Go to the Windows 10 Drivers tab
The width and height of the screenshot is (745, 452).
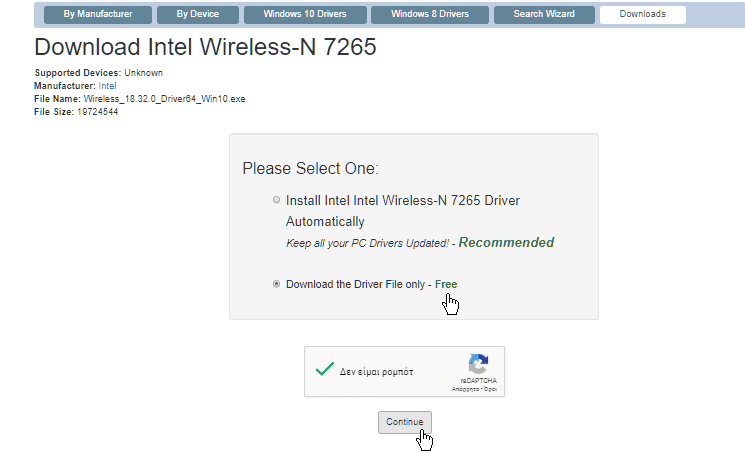pyautogui.click(x=304, y=15)
